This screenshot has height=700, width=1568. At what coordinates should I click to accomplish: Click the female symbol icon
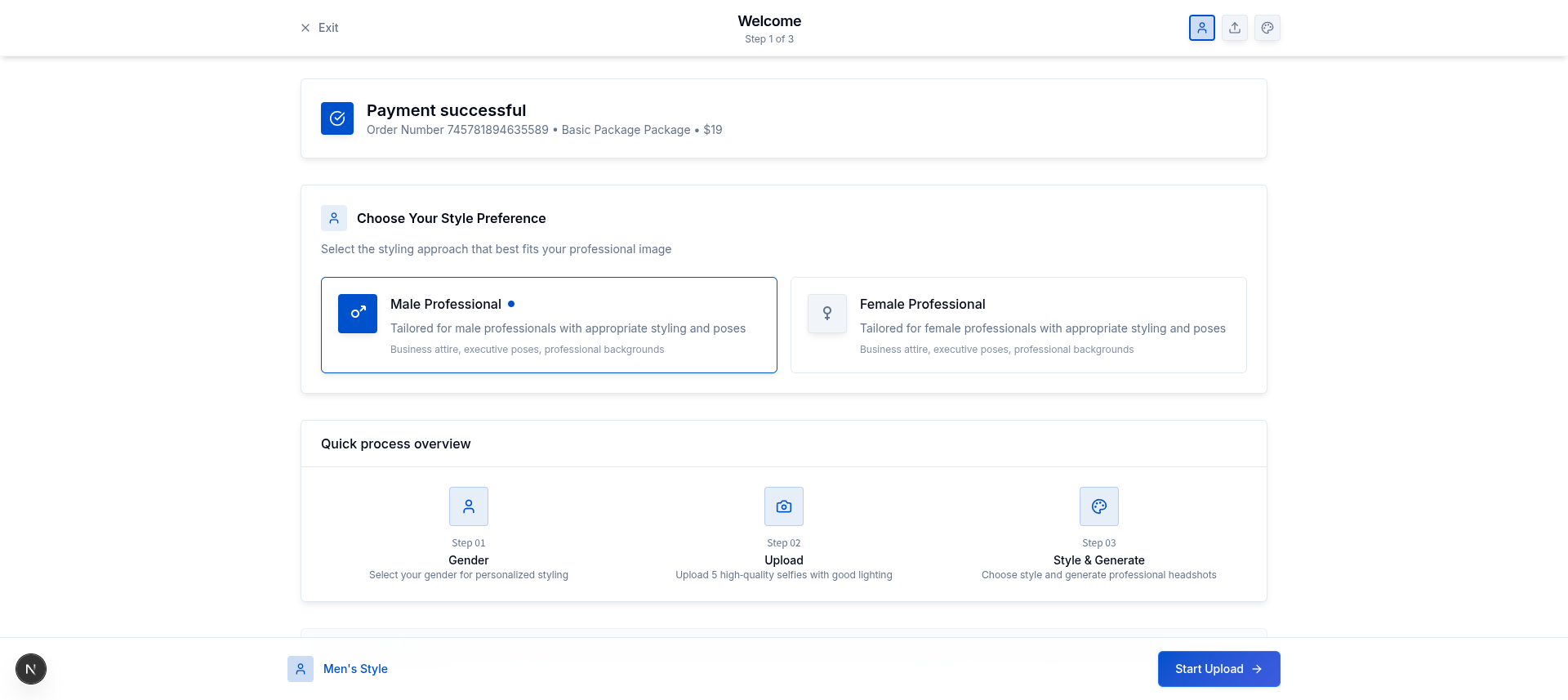[826, 314]
